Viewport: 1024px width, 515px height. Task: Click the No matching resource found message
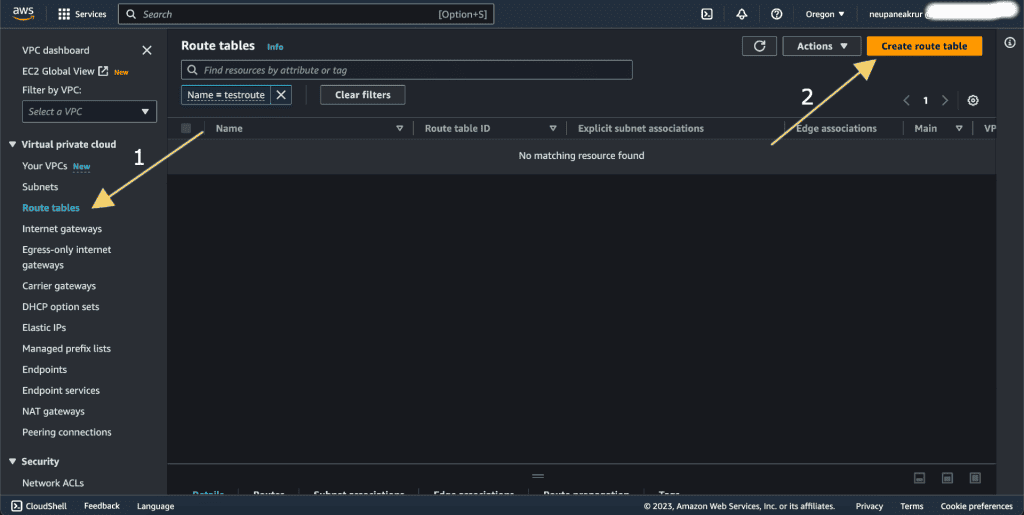tap(581, 155)
